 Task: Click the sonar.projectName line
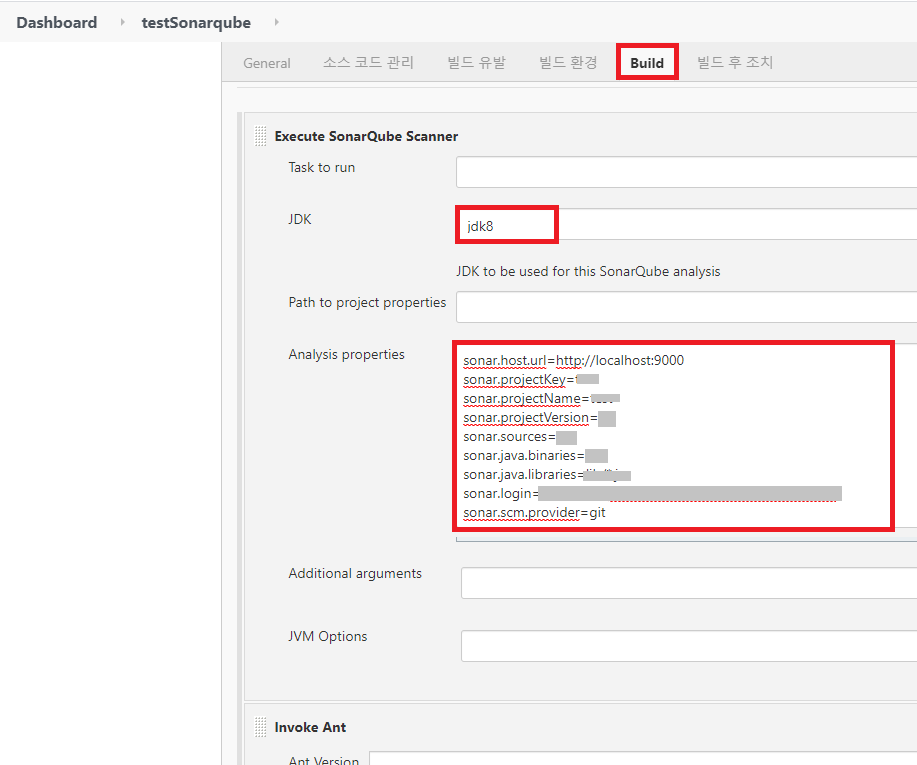coord(541,399)
